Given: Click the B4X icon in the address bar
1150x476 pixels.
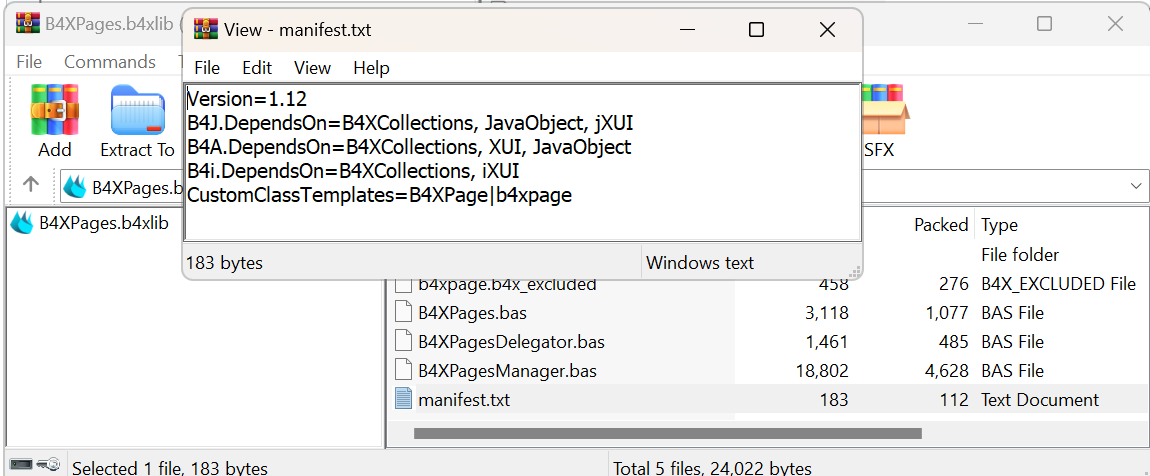Looking at the screenshot, I should point(76,188).
